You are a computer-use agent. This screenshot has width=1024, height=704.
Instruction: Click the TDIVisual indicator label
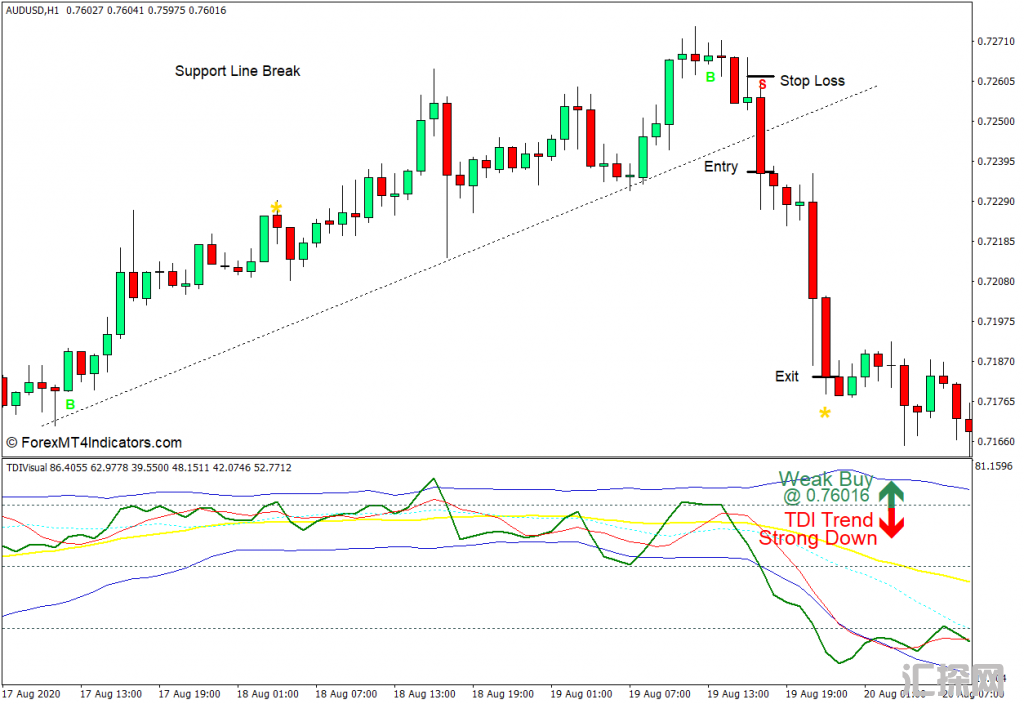click(x=30, y=467)
